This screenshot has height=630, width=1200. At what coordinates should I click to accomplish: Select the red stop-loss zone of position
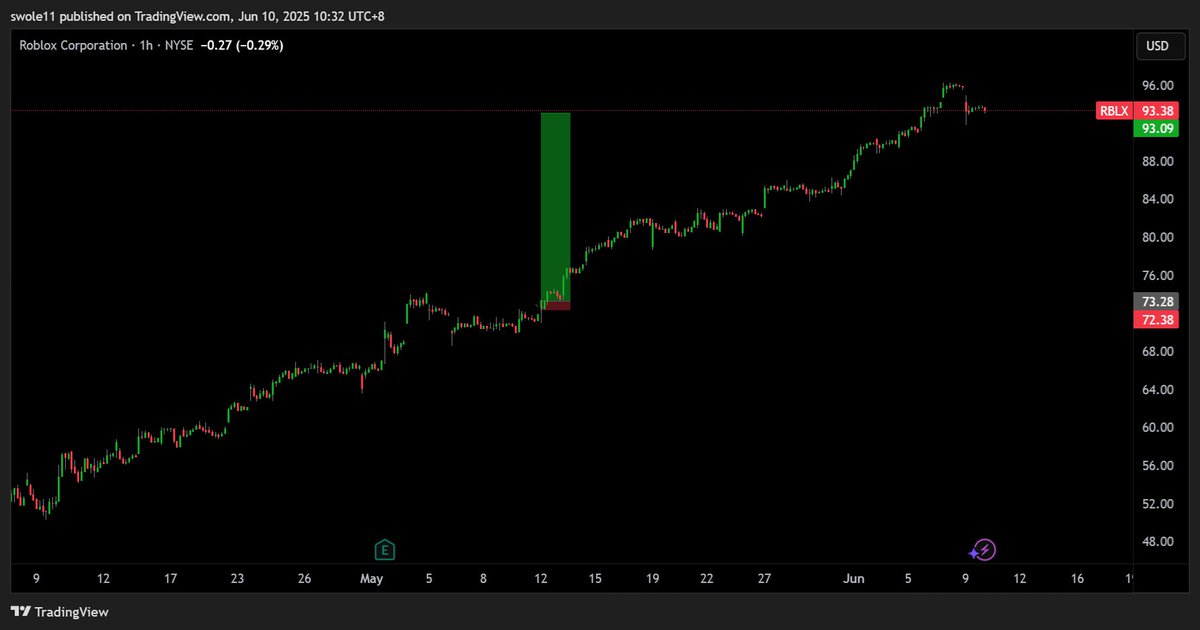tap(557, 306)
